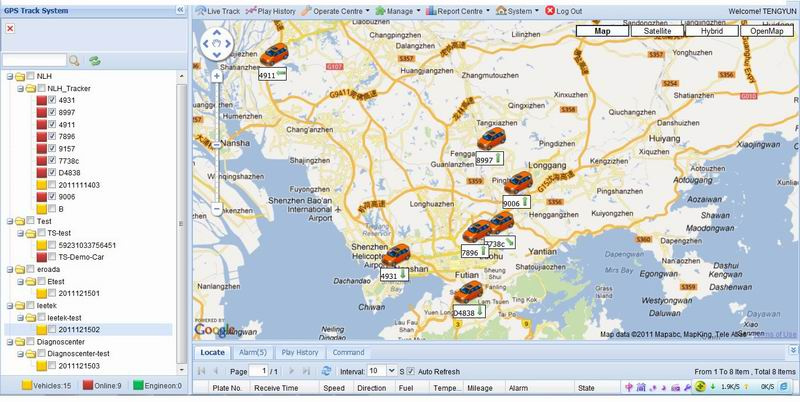Check the 2011111403 vehicle checkbox
The image size is (800, 402).
click(52, 185)
